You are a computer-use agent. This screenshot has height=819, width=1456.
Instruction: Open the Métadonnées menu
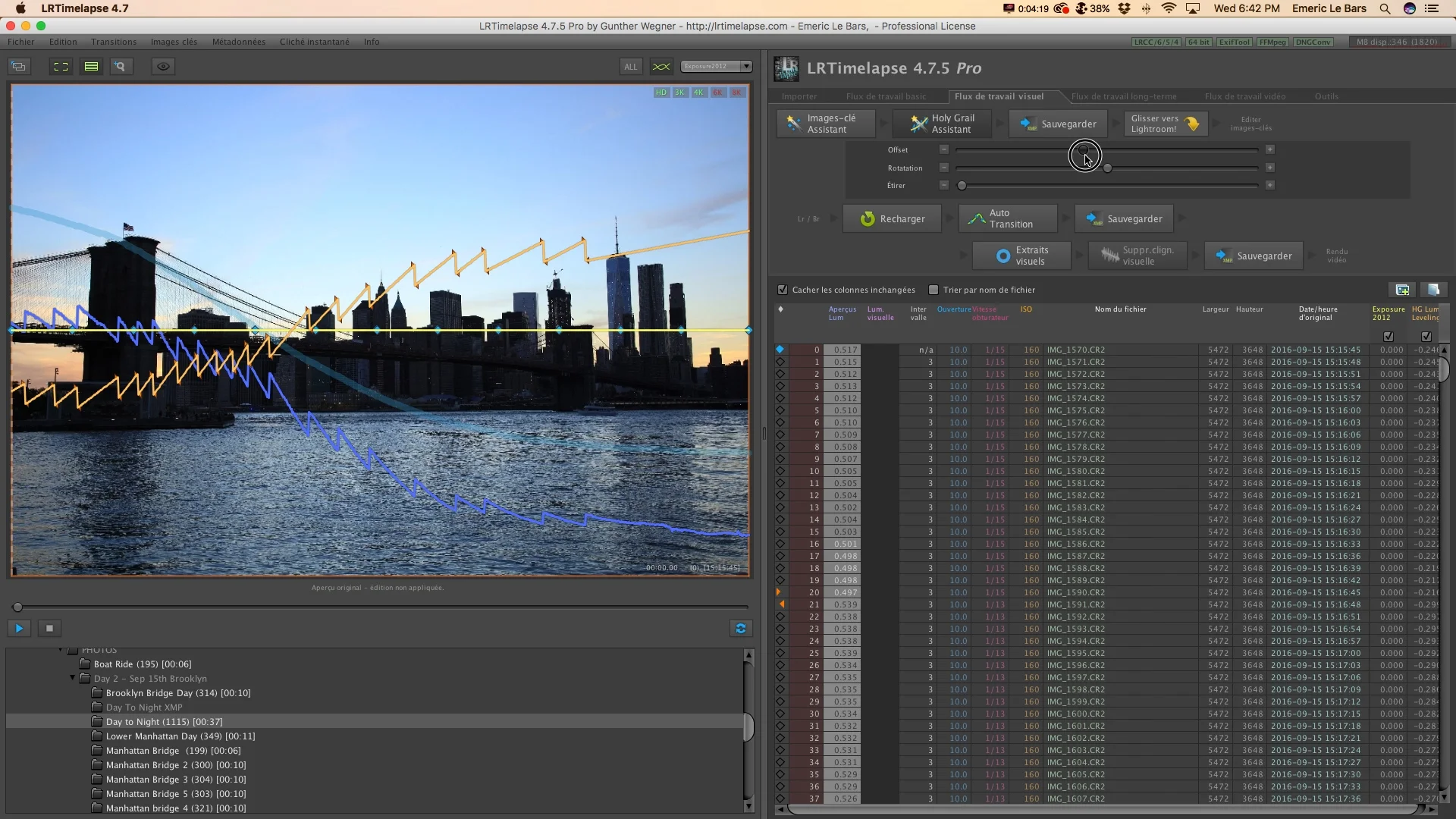[x=239, y=42]
